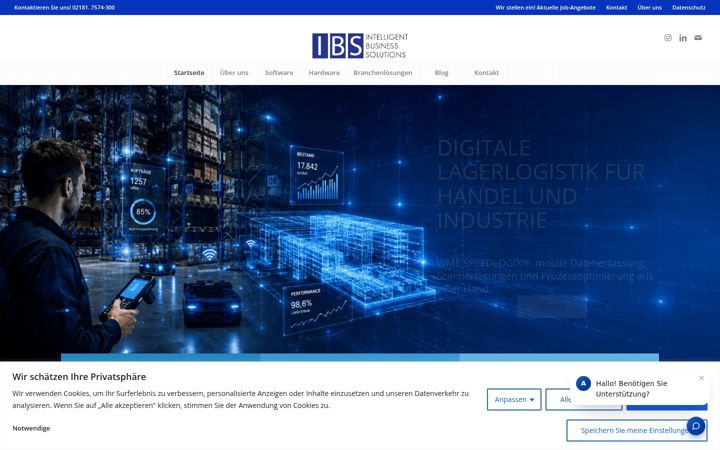Go to the Startseite menu item

189,73
